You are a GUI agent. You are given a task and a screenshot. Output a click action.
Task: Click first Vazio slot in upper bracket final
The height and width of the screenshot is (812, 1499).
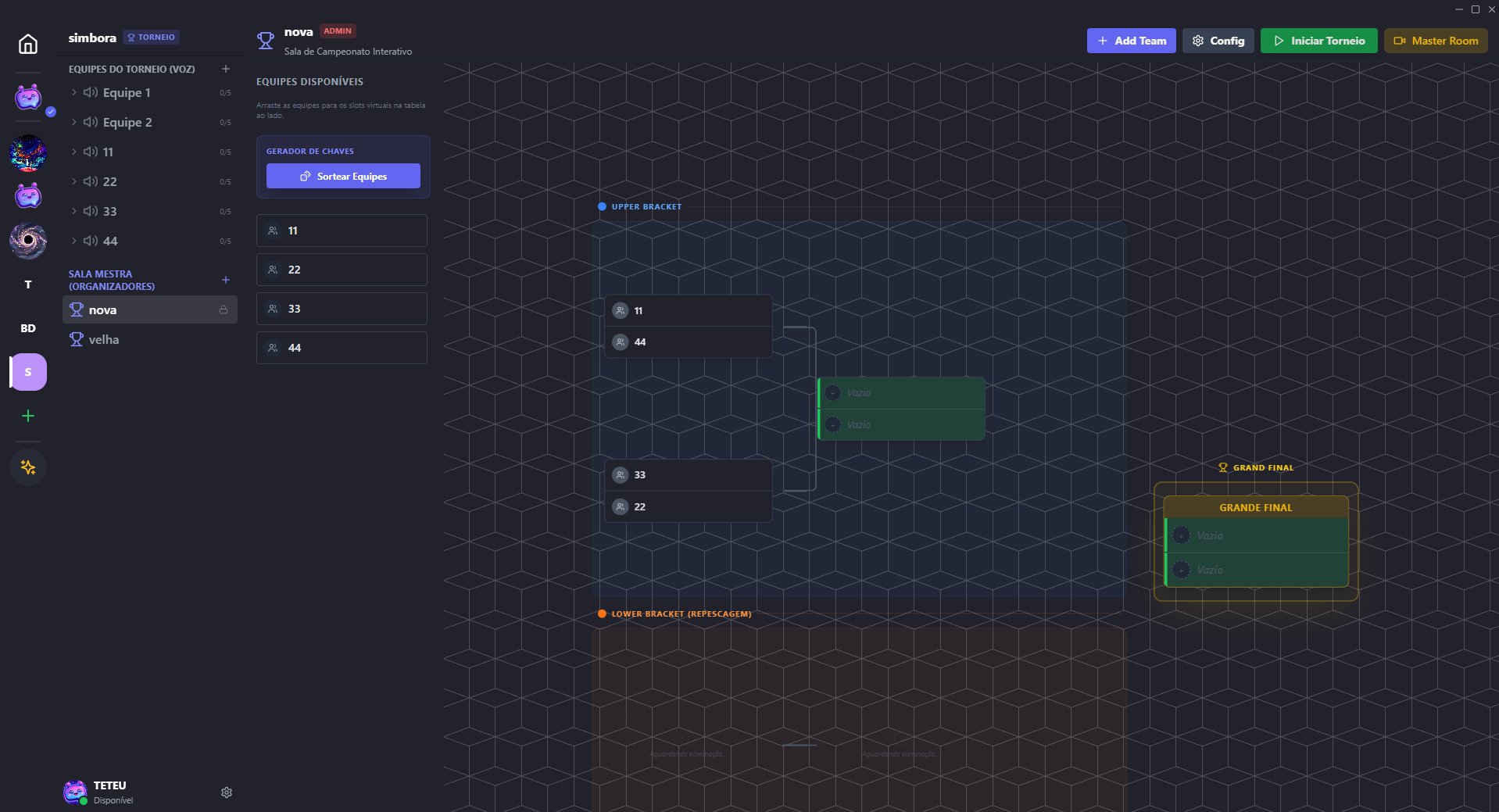click(x=901, y=392)
